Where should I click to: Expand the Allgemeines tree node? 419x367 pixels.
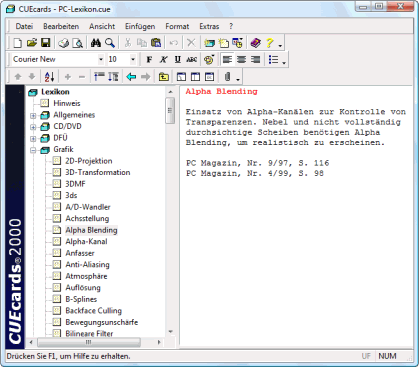[x=33, y=116]
